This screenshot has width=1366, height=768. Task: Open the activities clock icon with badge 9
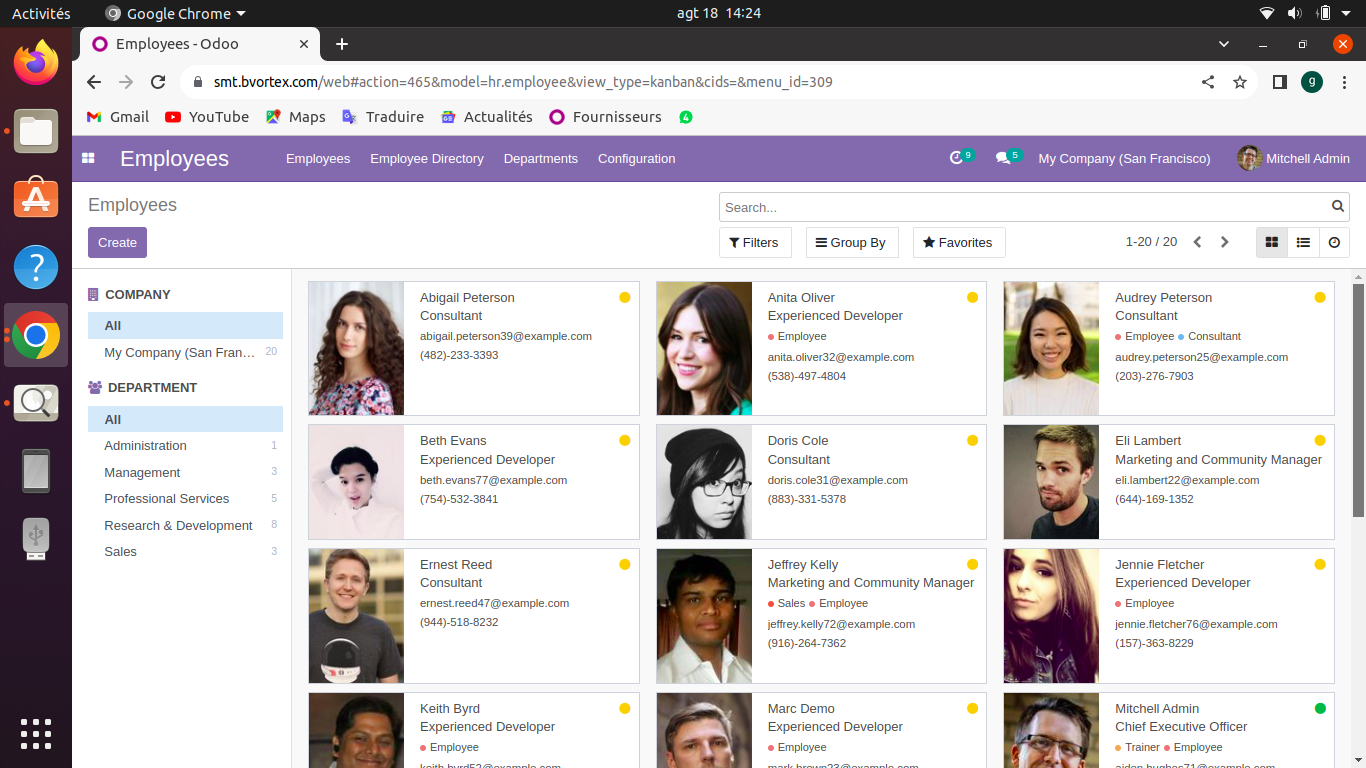pyautogui.click(x=957, y=158)
